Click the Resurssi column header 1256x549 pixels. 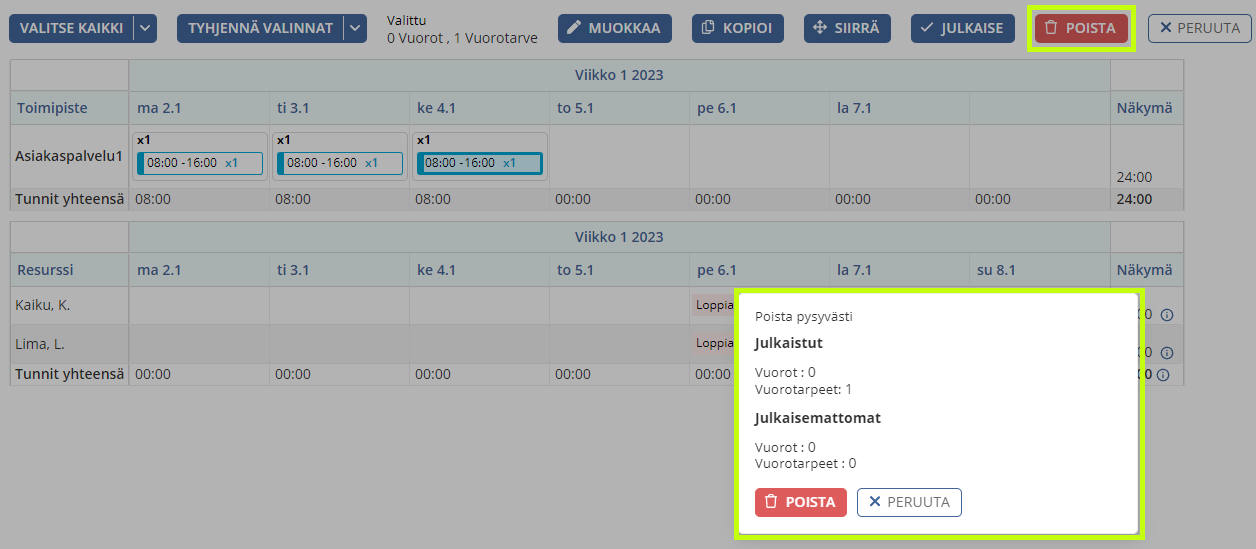[x=45, y=270]
